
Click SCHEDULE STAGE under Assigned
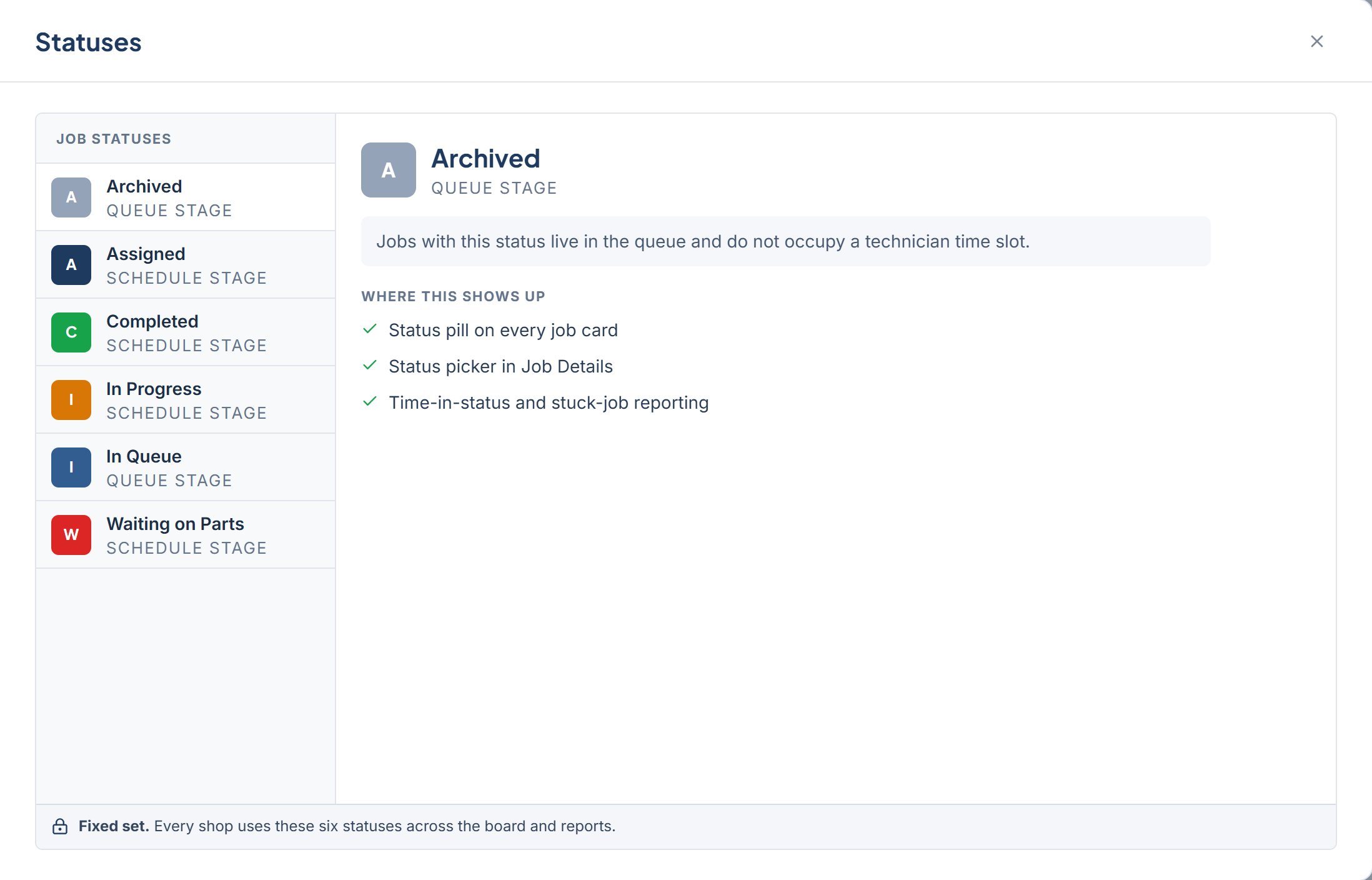(187, 278)
